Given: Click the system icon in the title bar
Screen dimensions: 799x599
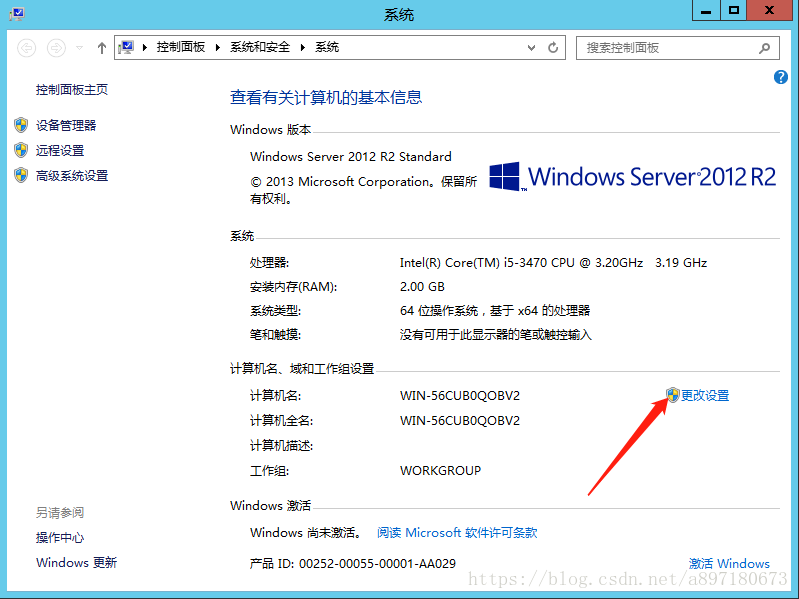Looking at the screenshot, I should tap(17, 14).
